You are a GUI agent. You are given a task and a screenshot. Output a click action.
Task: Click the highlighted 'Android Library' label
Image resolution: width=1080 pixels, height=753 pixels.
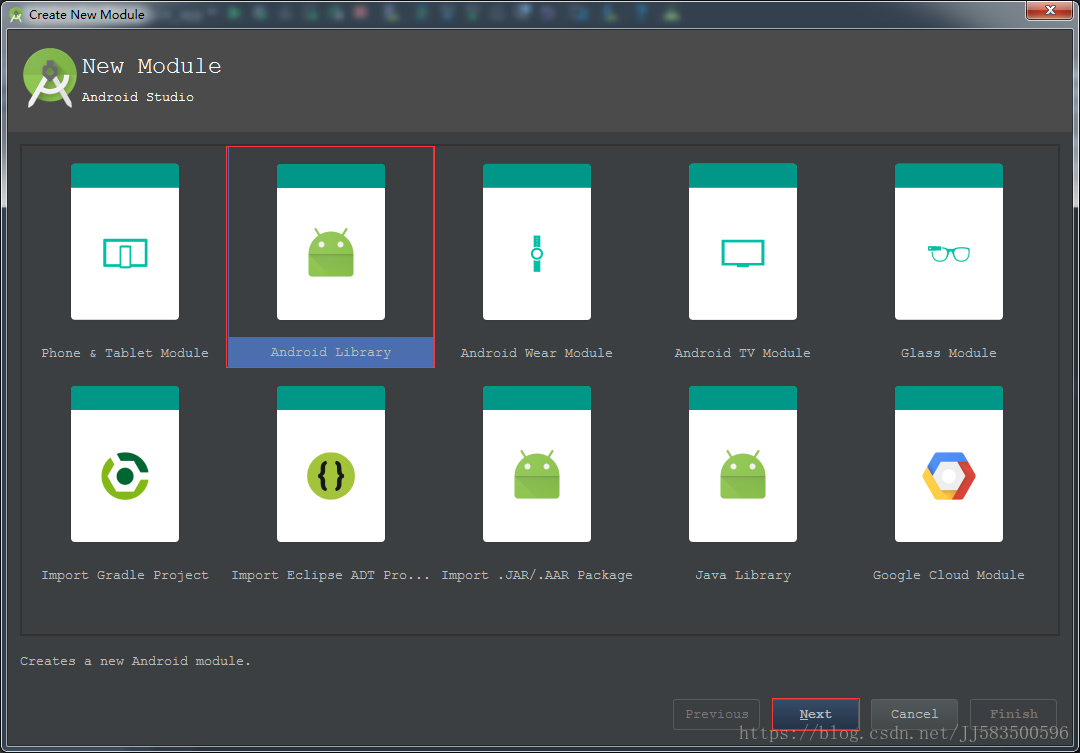[x=331, y=352]
